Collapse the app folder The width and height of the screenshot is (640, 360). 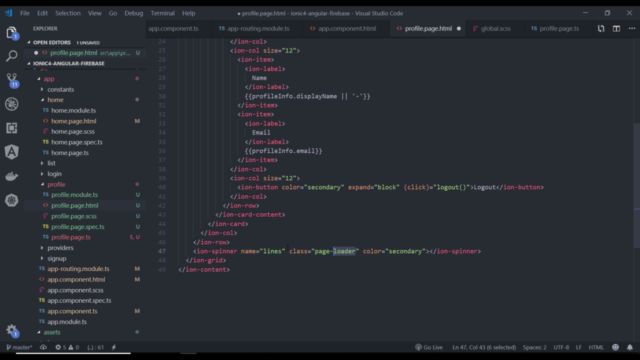[49, 79]
